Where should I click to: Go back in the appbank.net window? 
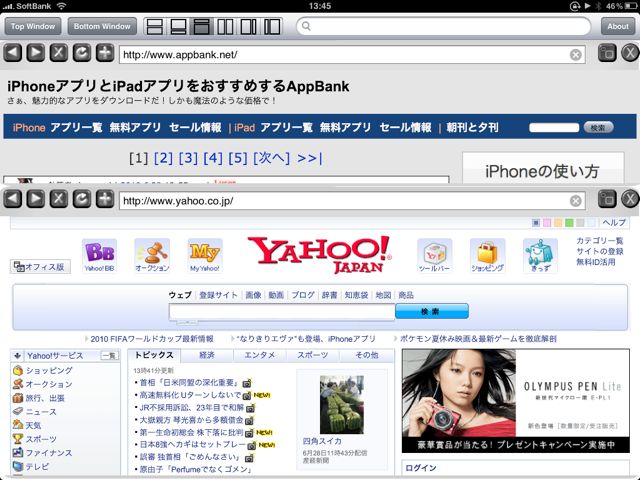13,53
